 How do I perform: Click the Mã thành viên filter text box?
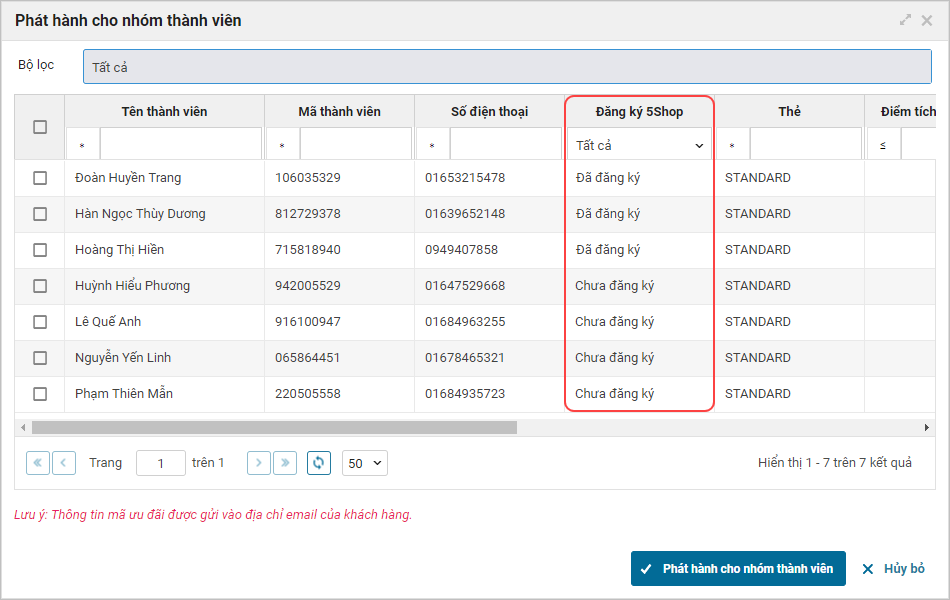(356, 145)
